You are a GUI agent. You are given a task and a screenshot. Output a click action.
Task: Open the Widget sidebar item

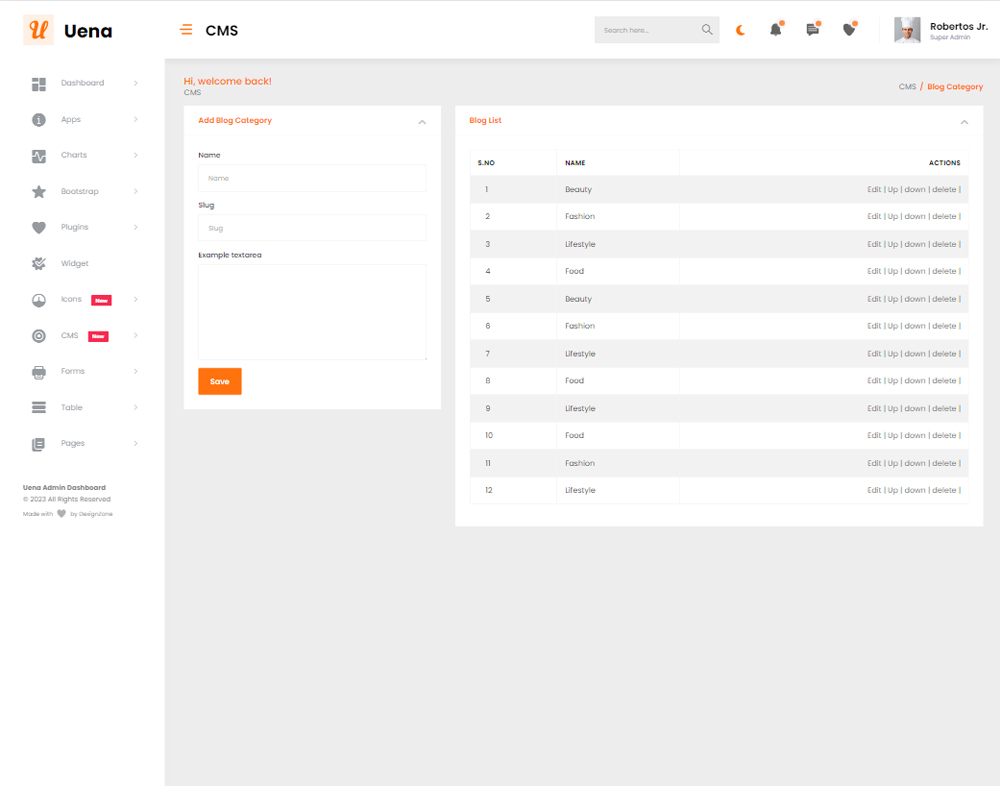click(74, 263)
